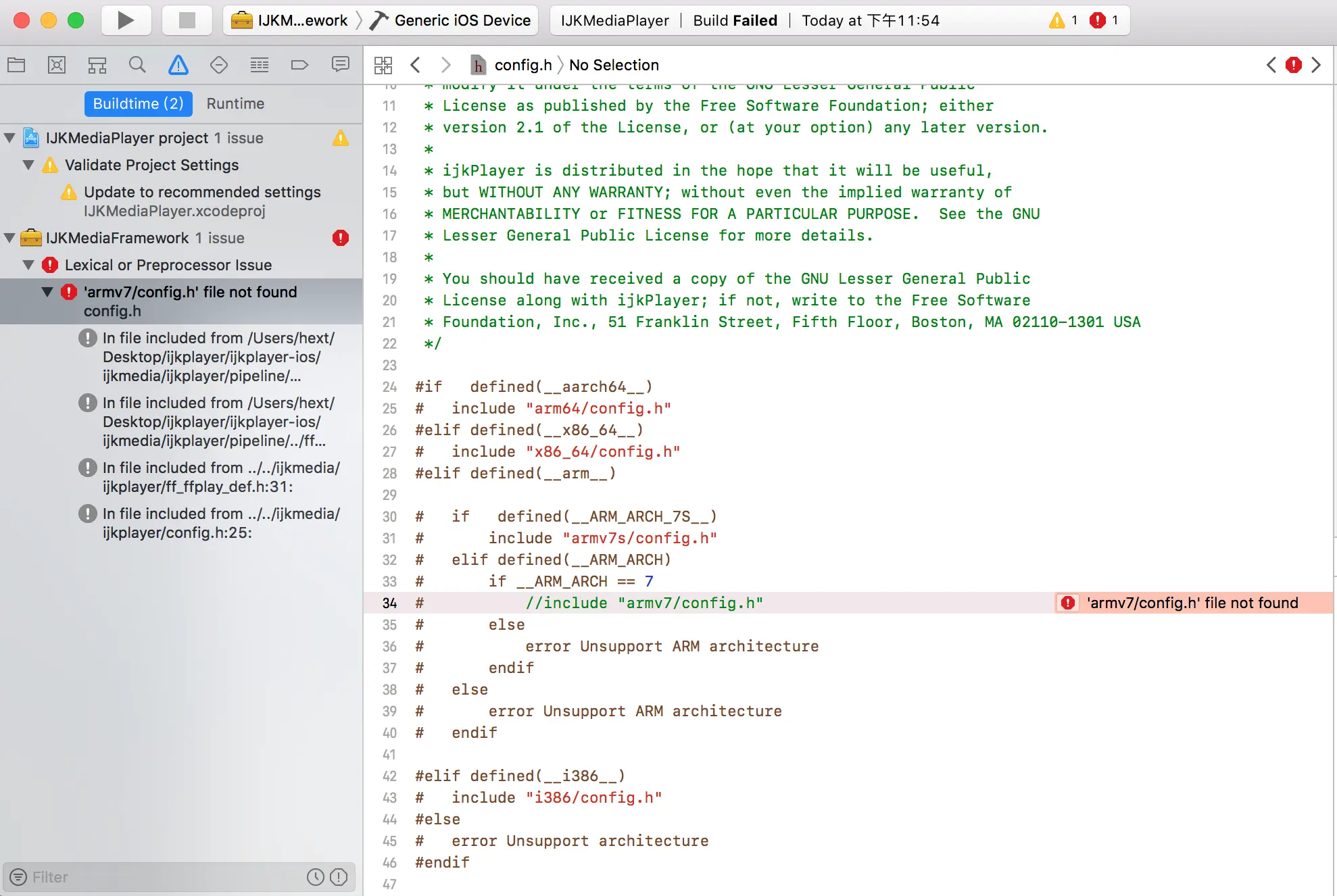The height and width of the screenshot is (896, 1337).
Task: Open the Find navigator magnifier icon
Action: (137, 65)
